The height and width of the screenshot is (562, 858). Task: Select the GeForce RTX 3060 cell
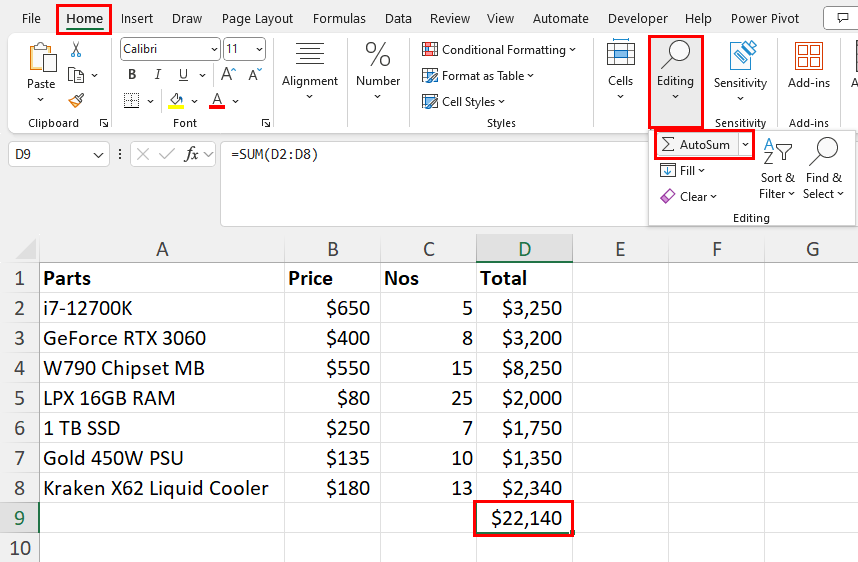click(x=162, y=338)
